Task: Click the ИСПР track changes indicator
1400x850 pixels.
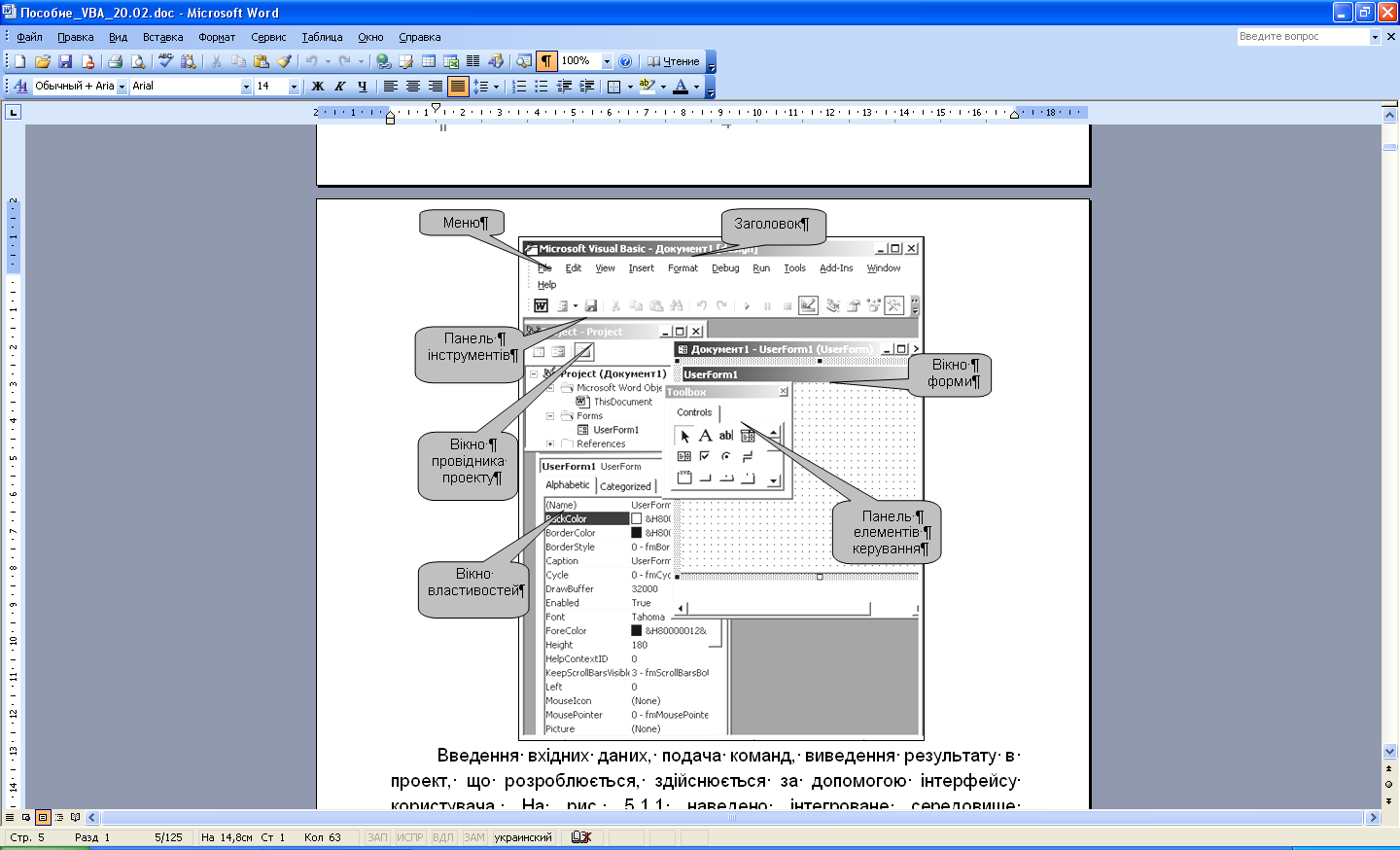Action: coord(410,837)
